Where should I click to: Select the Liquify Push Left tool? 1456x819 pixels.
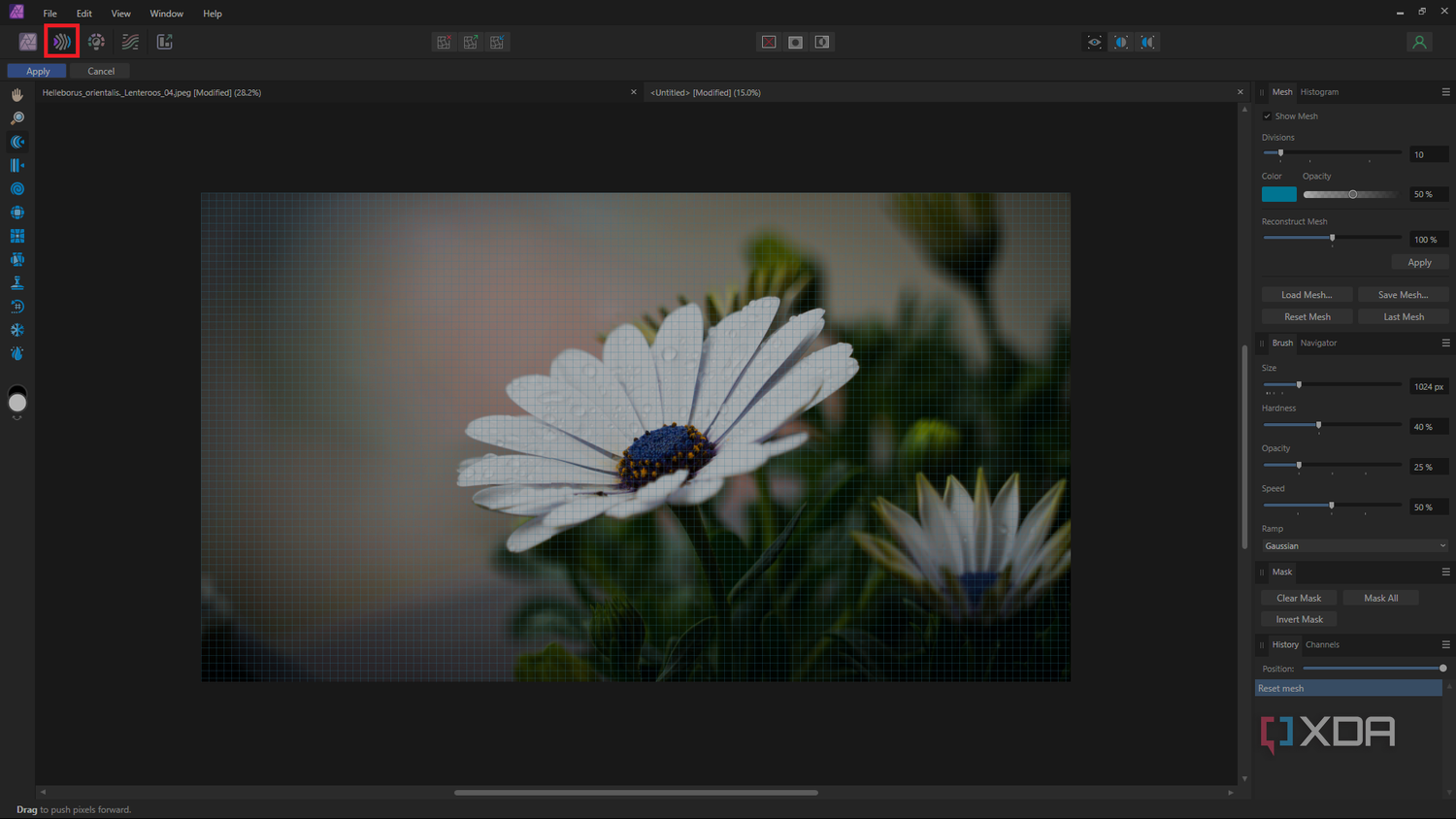(17, 165)
